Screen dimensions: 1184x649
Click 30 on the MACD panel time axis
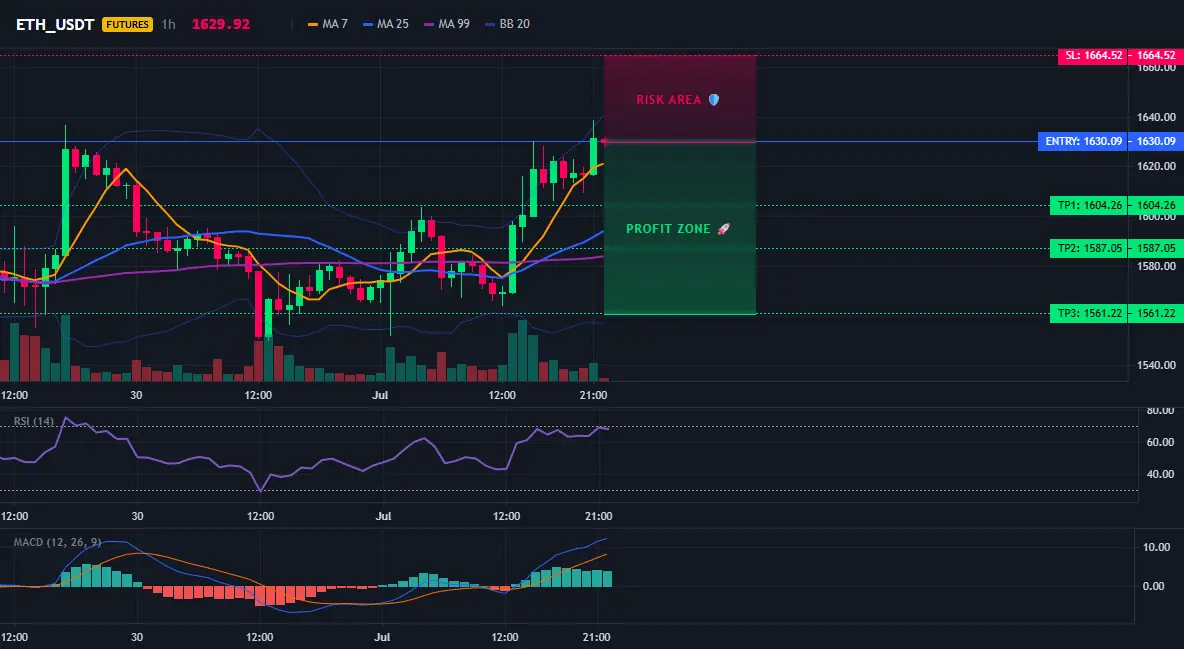[137, 637]
